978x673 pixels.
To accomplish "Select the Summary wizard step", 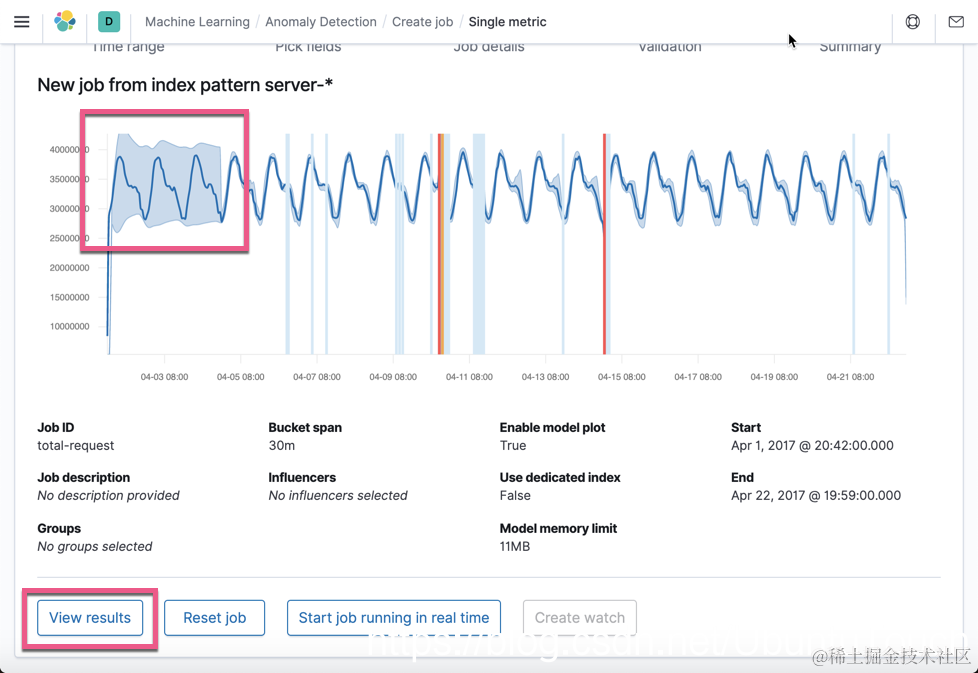I will (x=850, y=47).
